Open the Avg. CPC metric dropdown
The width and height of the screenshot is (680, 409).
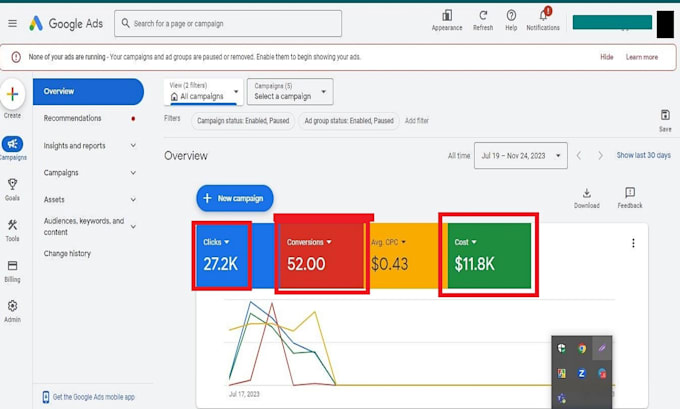click(x=389, y=242)
